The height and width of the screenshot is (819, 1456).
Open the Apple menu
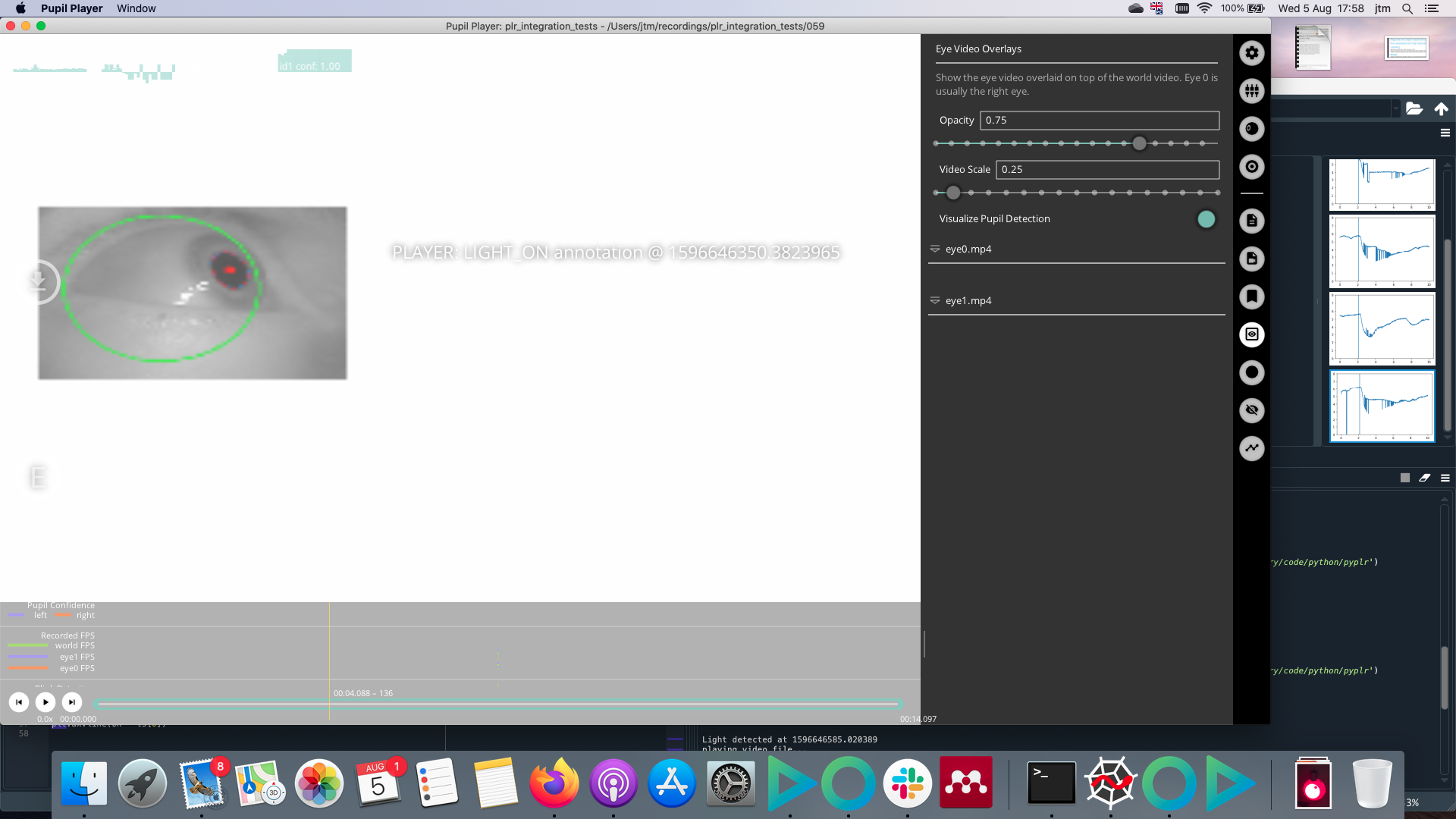[20, 8]
